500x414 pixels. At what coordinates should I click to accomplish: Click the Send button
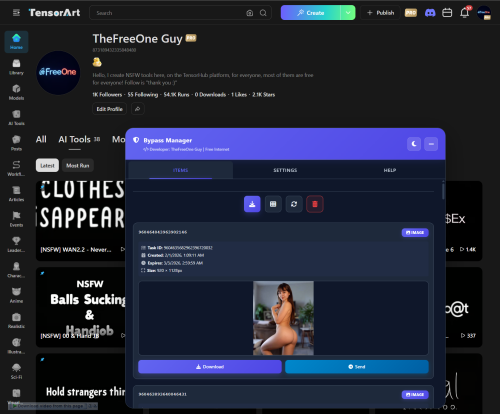point(357,367)
